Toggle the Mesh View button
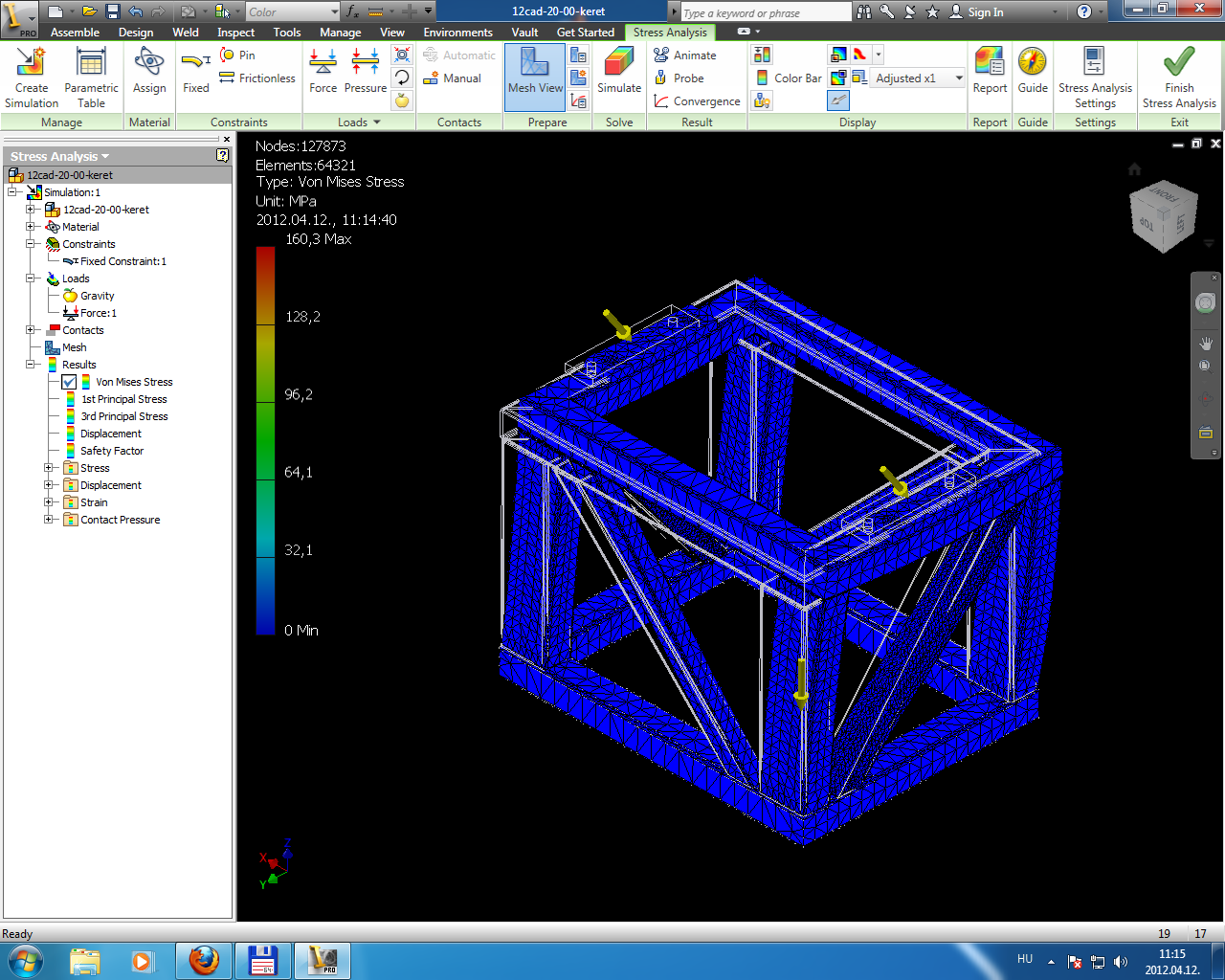This screenshot has width=1225, height=980. [x=535, y=75]
